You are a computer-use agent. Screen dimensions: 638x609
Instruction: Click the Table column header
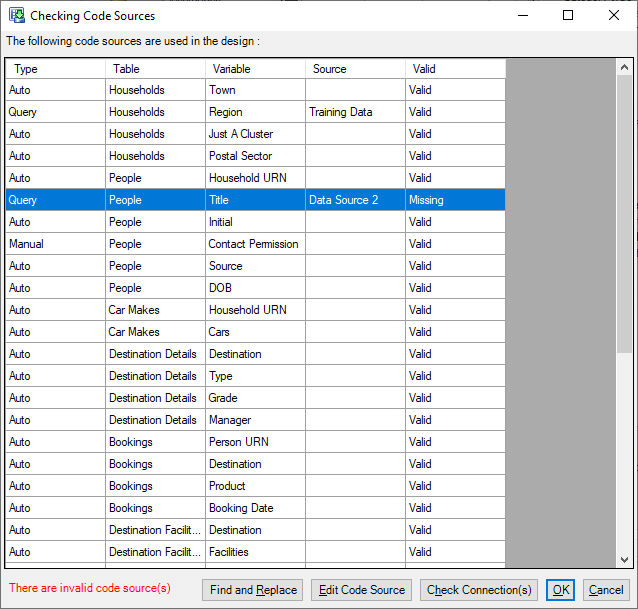(x=155, y=69)
